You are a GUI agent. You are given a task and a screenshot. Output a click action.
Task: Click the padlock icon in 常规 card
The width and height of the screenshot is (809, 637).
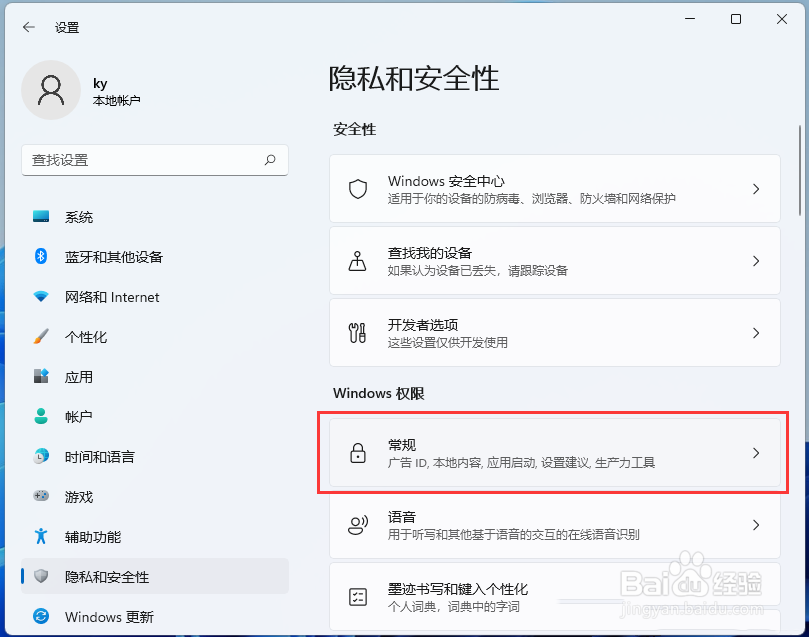[x=358, y=453]
